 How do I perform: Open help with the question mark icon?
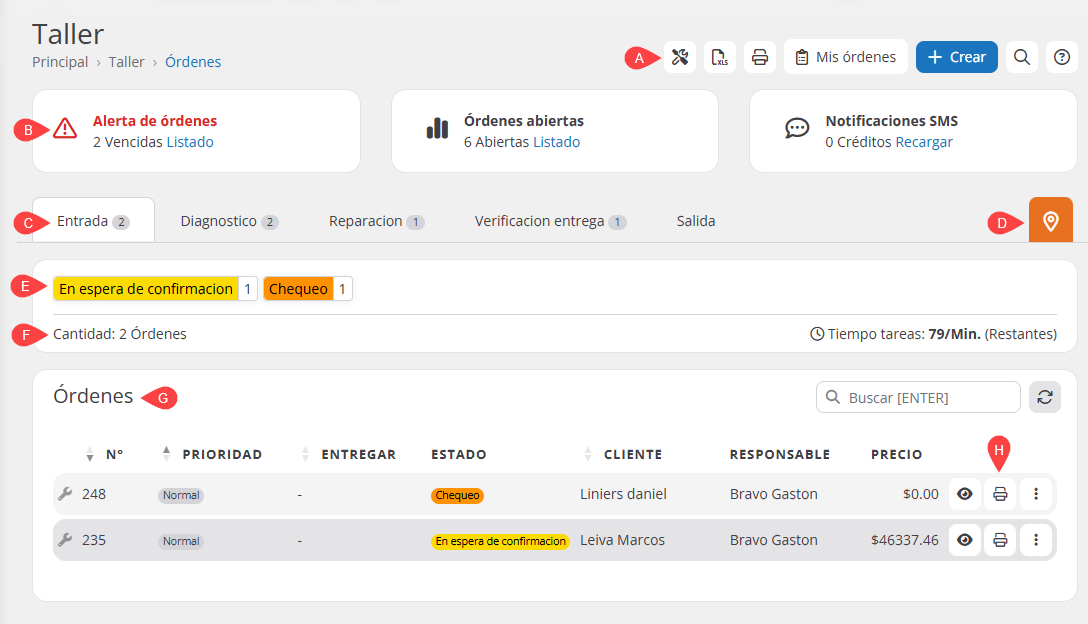point(1061,57)
